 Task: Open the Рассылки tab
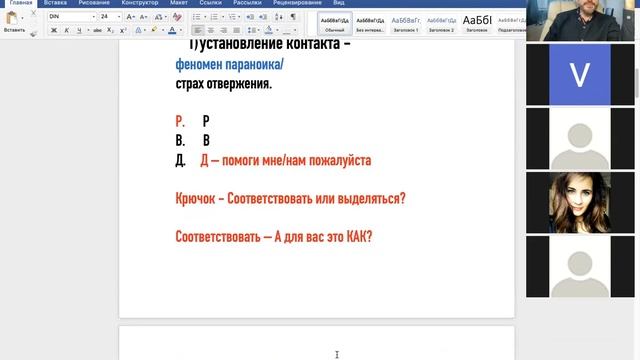pyautogui.click(x=247, y=3)
